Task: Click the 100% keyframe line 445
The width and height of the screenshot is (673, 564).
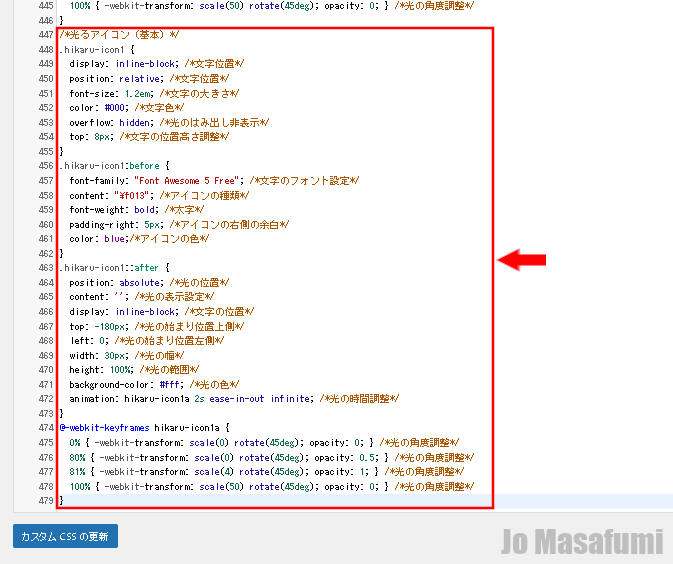Action: coord(272,6)
